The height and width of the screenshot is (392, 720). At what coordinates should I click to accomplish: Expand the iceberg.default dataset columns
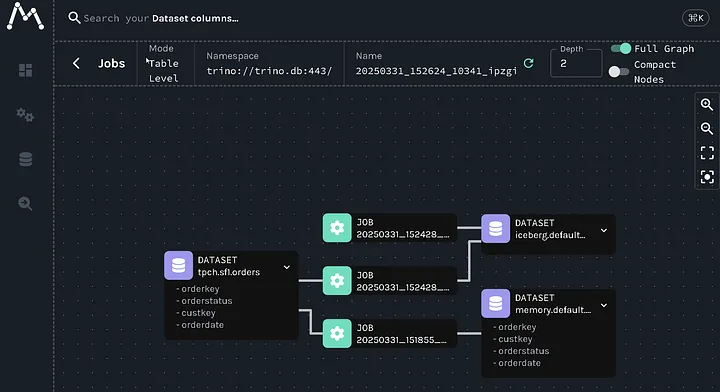point(604,230)
